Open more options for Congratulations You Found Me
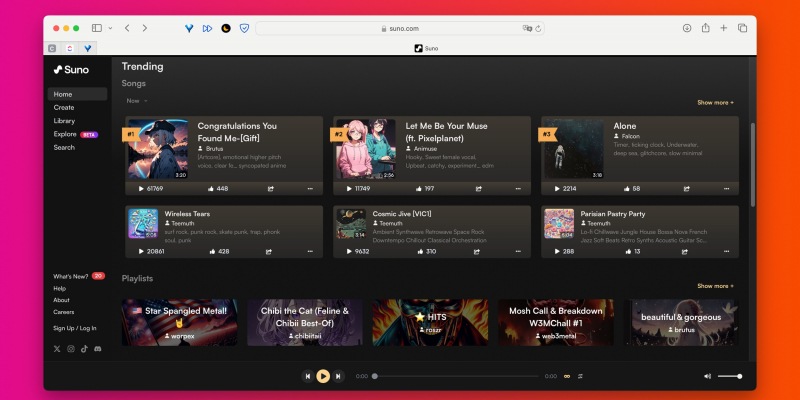The width and height of the screenshot is (800, 400). coord(310,189)
